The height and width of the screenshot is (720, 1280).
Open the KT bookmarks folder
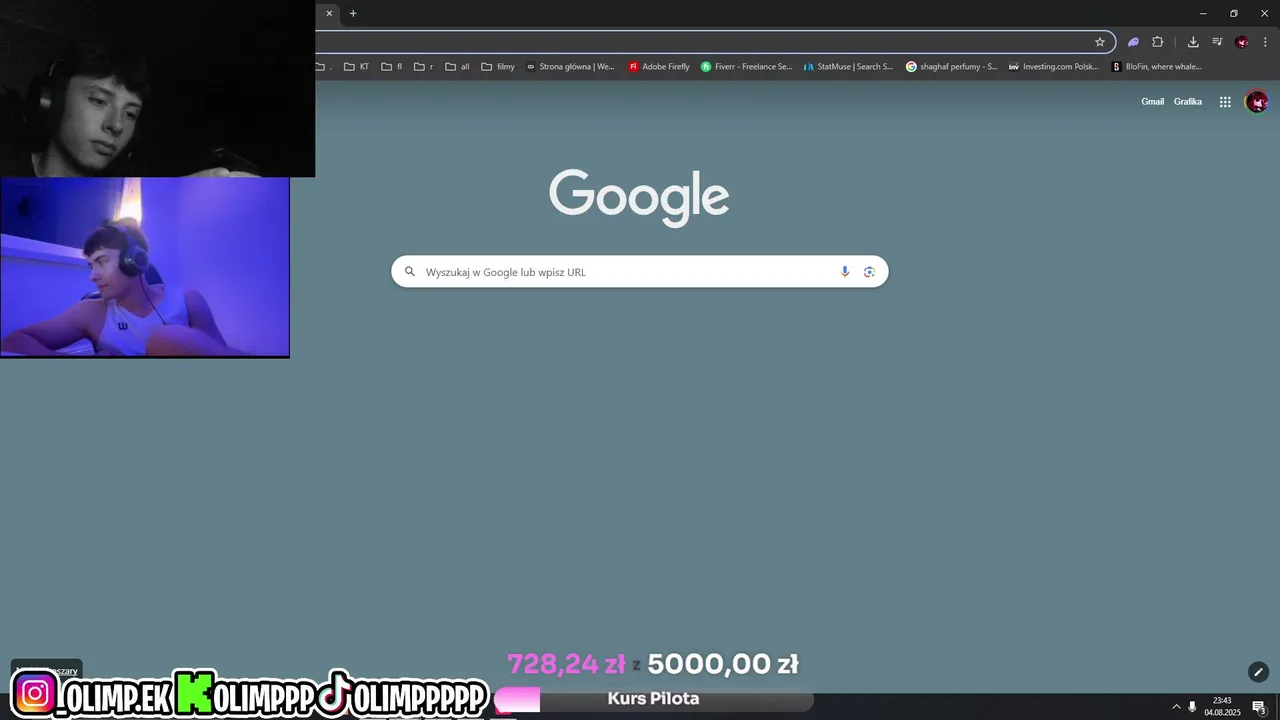click(x=356, y=67)
